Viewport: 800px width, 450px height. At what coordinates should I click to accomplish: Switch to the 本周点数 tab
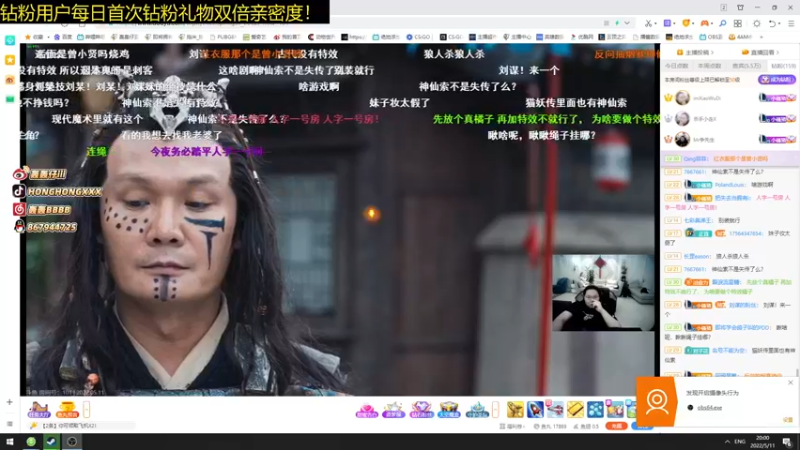point(710,66)
